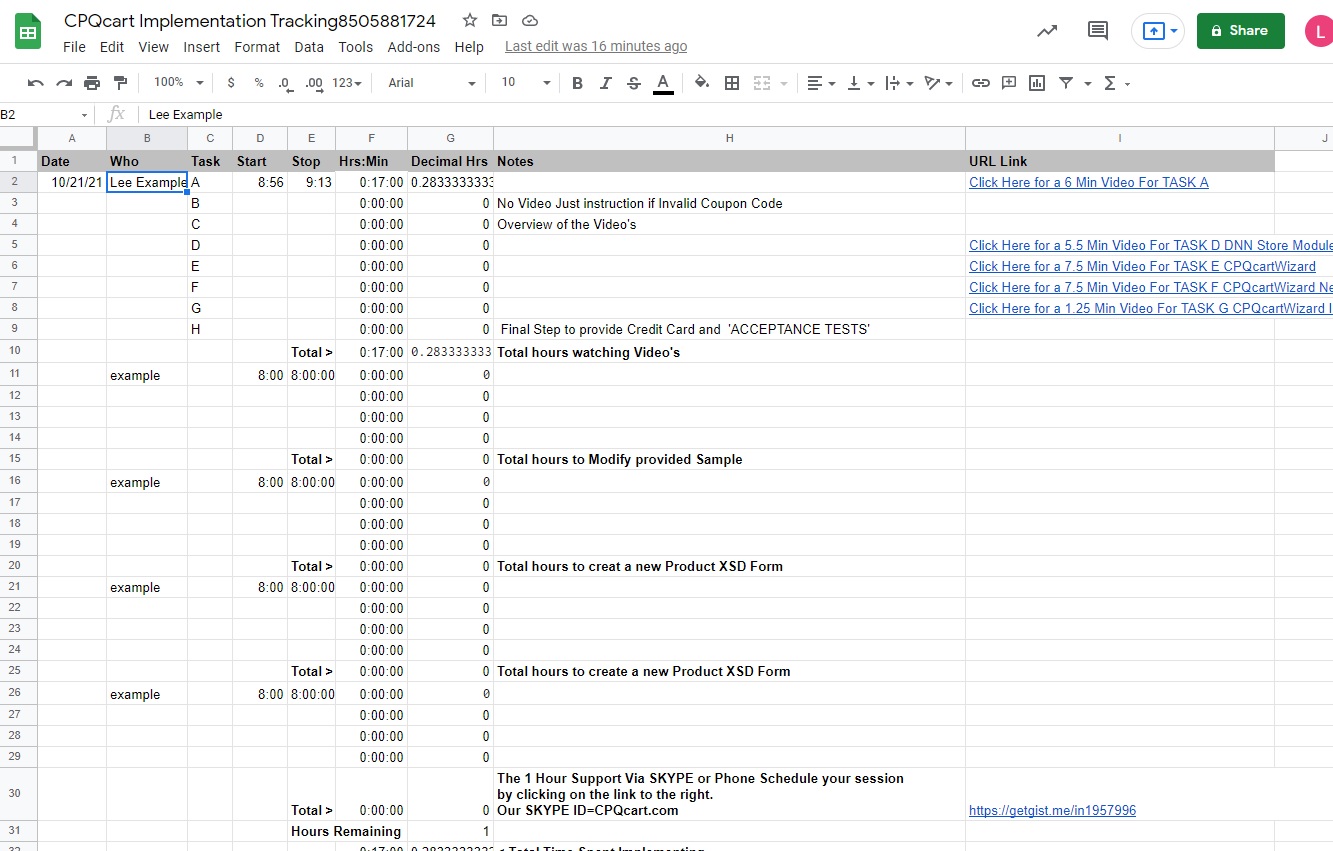Open the text rotation dropdown
This screenshot has width=1333, height=851.
click(x=938, y=83)
